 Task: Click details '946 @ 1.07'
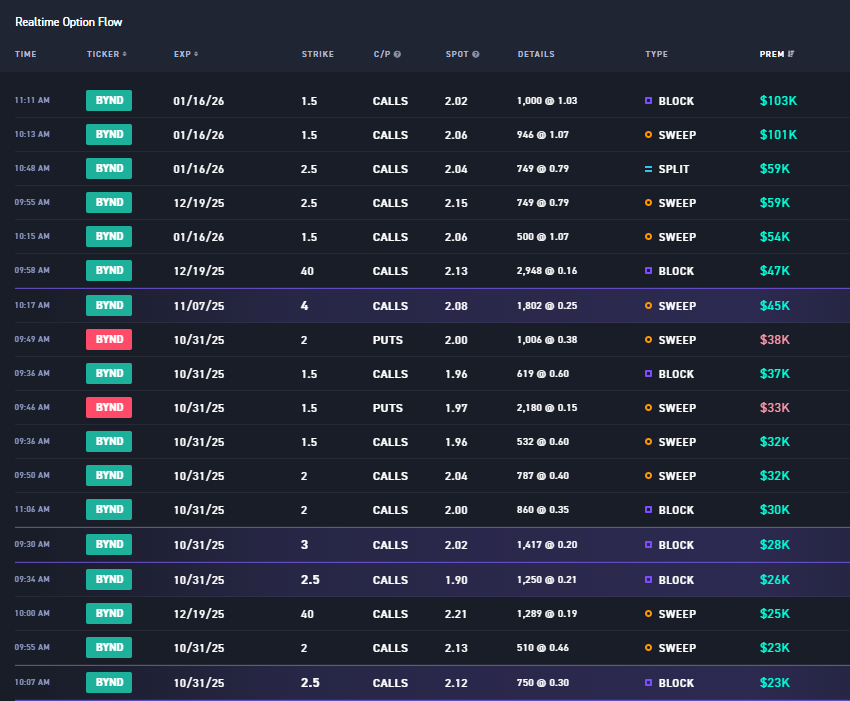(543, 134)
